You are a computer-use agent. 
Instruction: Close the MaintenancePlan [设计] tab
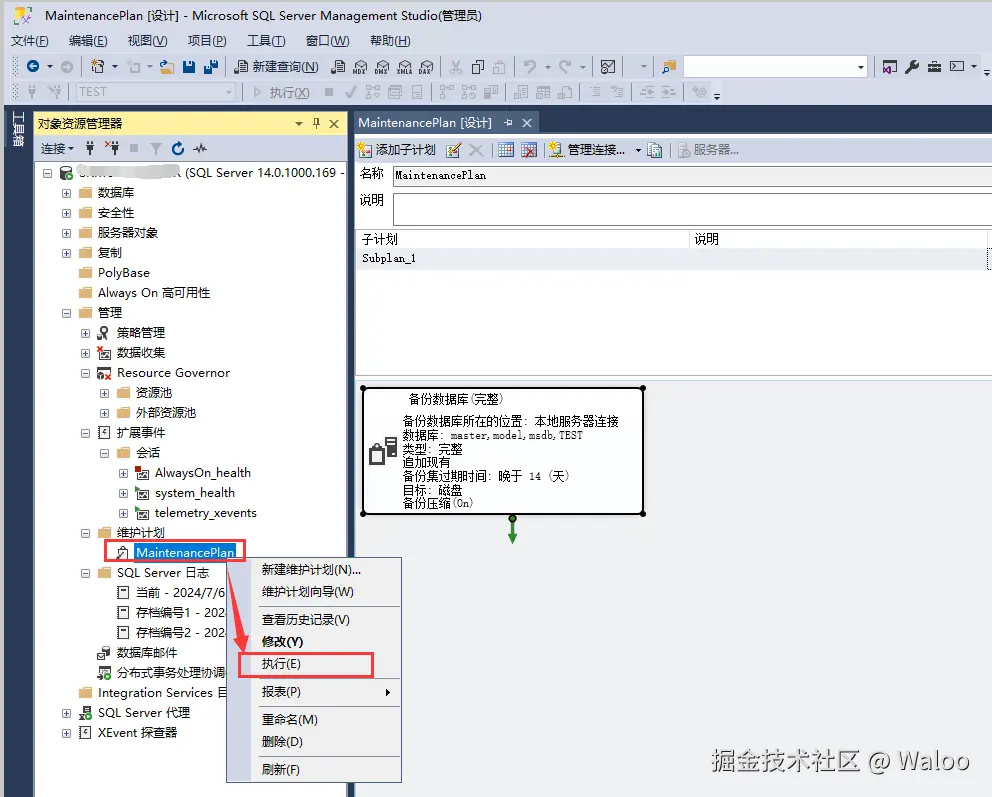[x=526, y=123]
